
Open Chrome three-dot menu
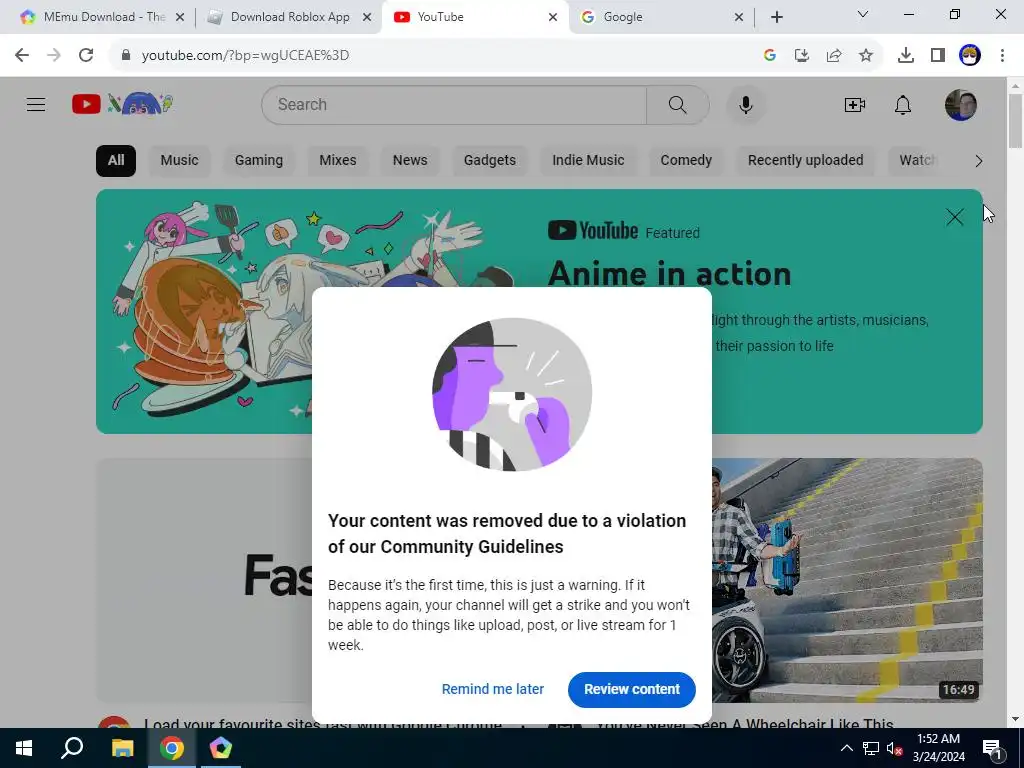tap(1002, 55)
